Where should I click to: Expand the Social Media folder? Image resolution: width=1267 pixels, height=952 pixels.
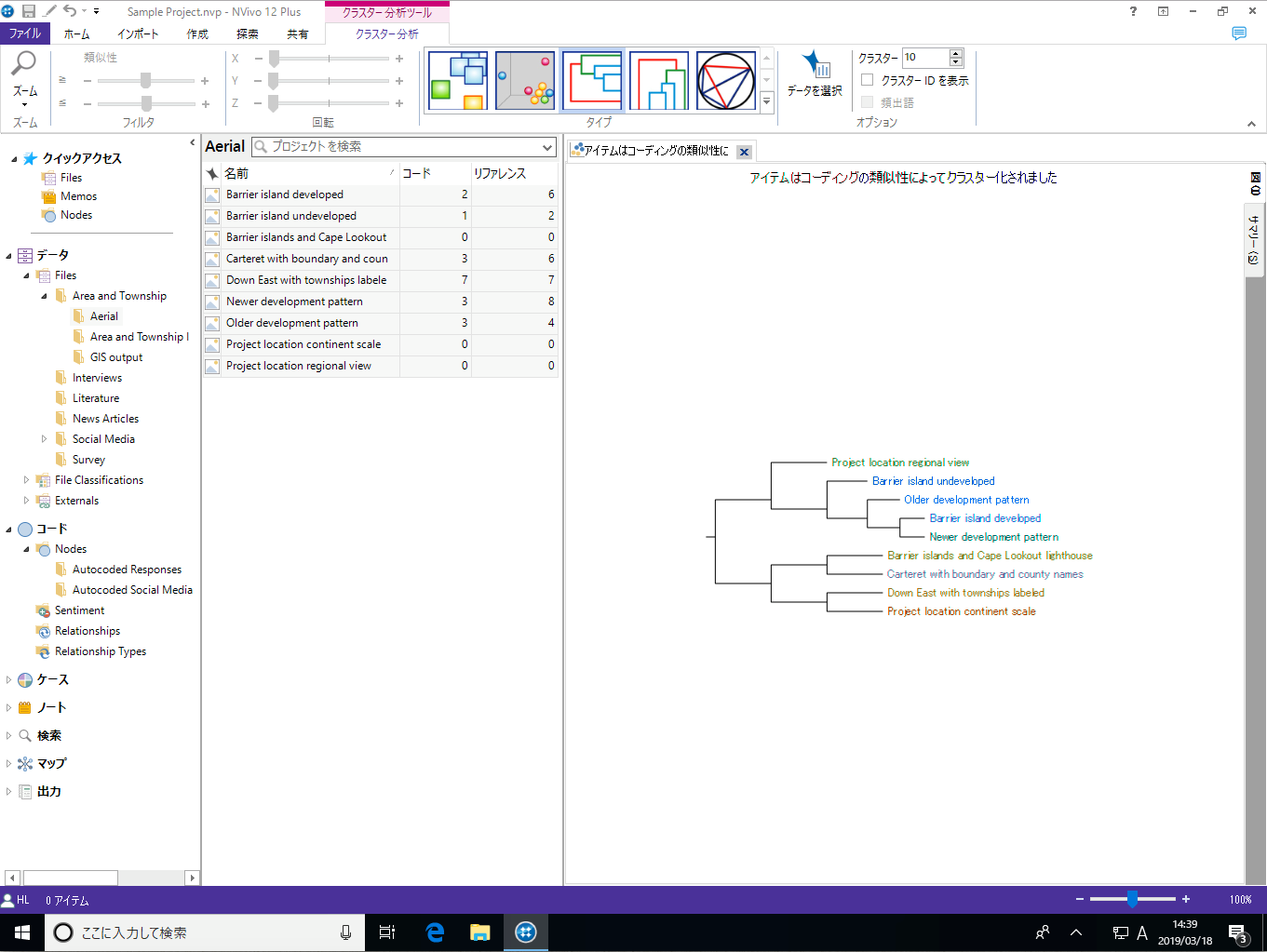coord(44,439)
